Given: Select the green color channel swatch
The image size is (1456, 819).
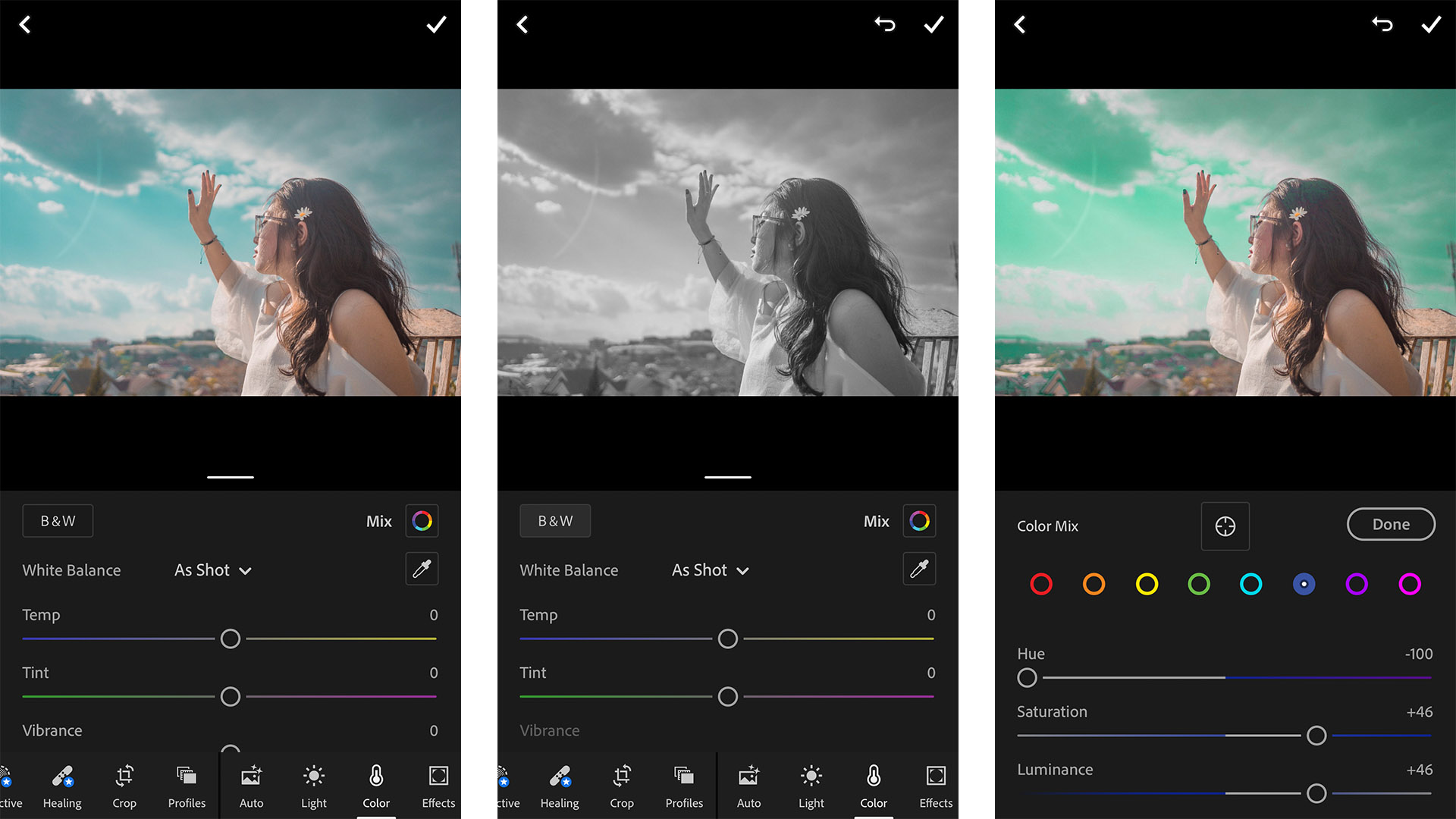Looking at the screenshot, I should click(1198, 584).
